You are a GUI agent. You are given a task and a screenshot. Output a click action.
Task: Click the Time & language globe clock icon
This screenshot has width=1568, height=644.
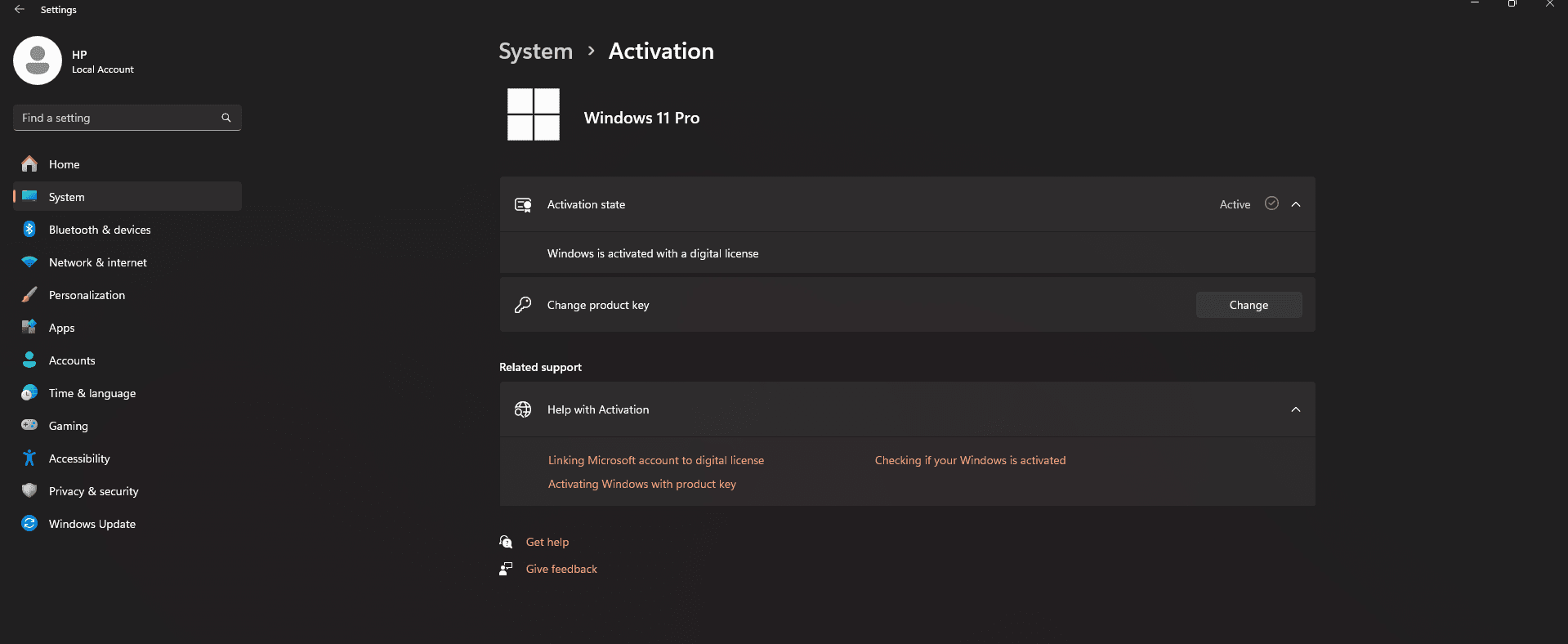click(29, 393)
